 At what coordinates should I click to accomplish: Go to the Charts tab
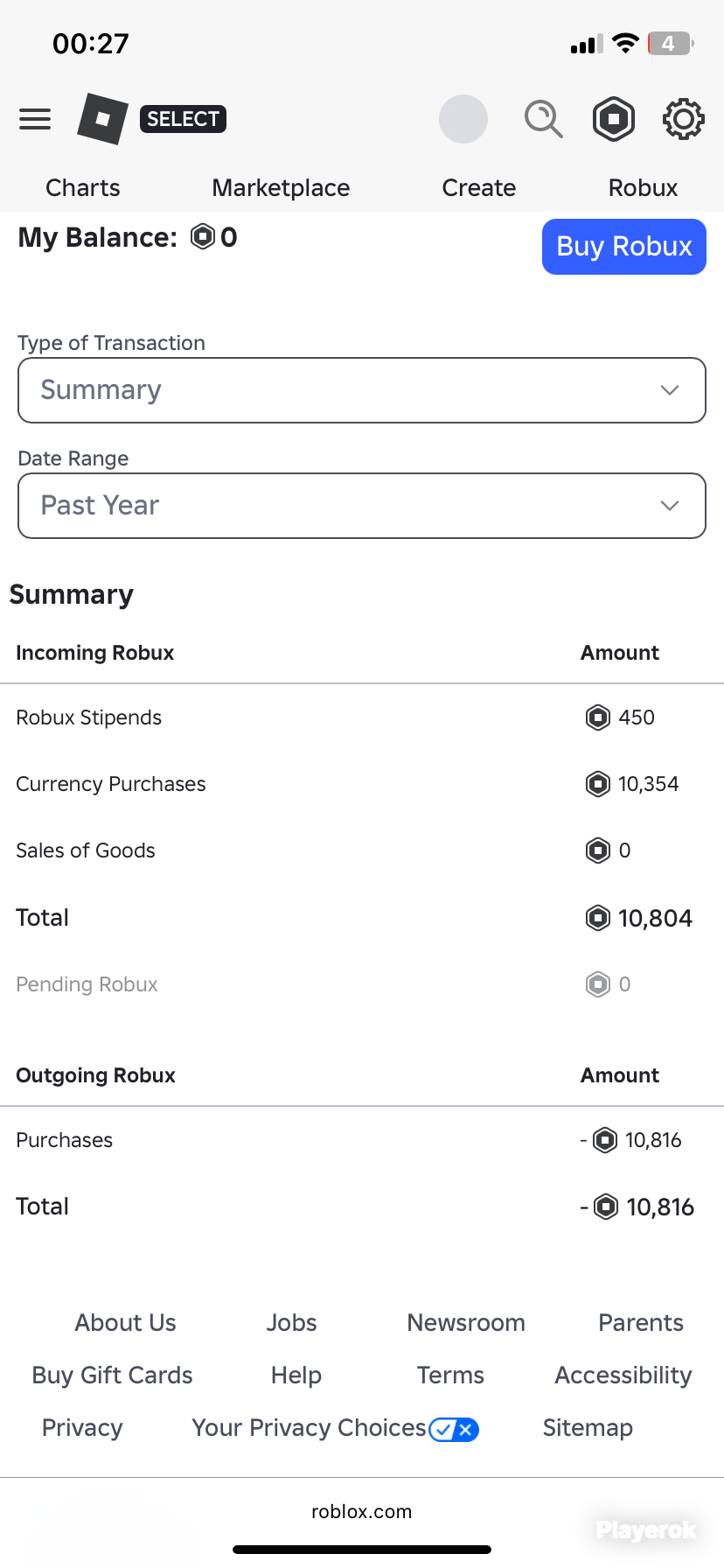pyautogui.click(x=83, y=187)
